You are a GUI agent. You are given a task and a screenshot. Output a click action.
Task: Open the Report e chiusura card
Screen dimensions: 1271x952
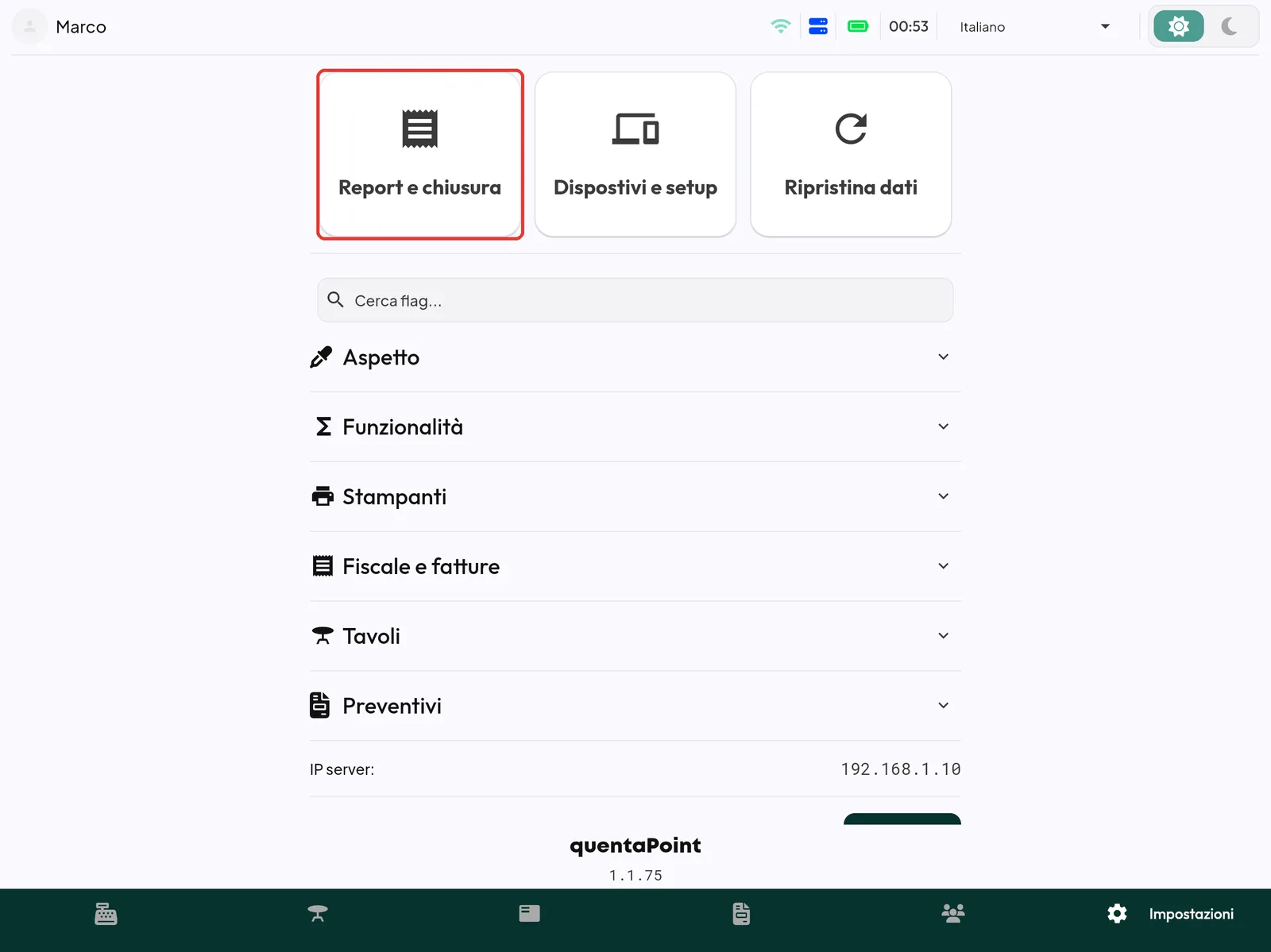coord(419,154)
